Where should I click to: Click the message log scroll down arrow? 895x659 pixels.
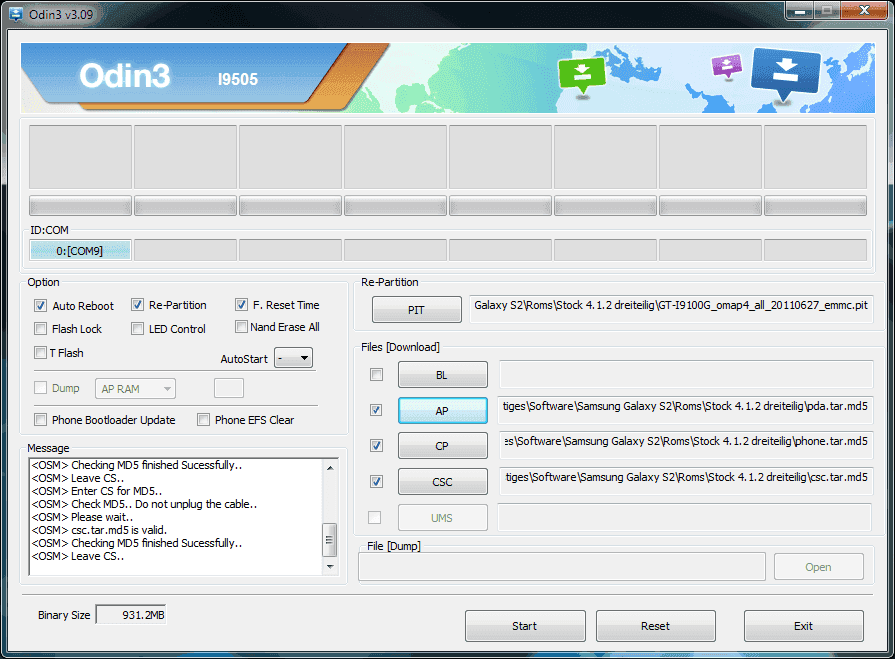coord(330,567)
